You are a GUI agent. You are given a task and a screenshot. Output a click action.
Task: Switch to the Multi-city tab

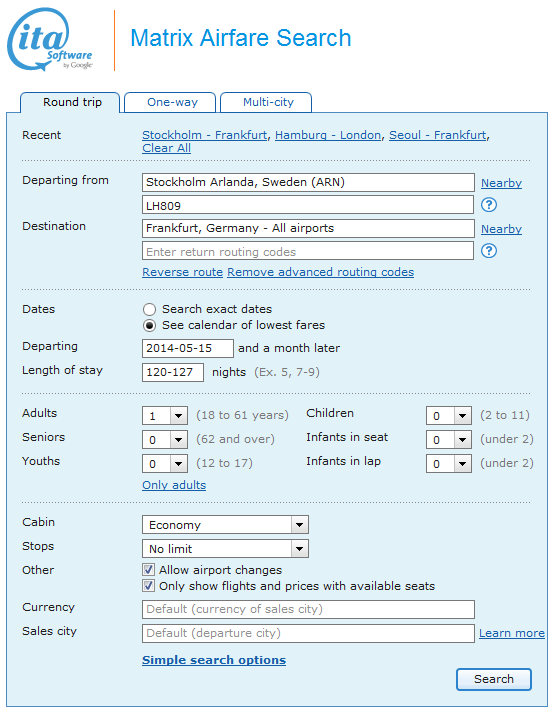pos(268,102)
